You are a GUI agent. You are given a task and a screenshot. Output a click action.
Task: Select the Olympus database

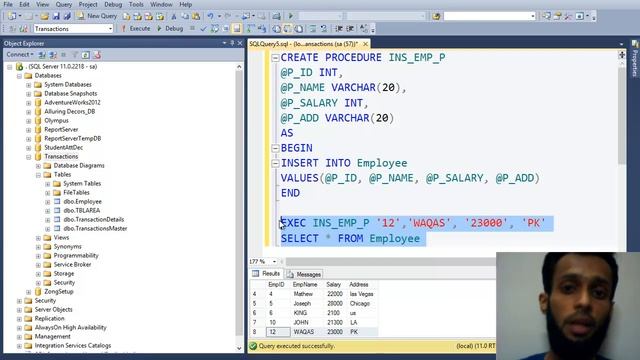click(x=56, y=121)
